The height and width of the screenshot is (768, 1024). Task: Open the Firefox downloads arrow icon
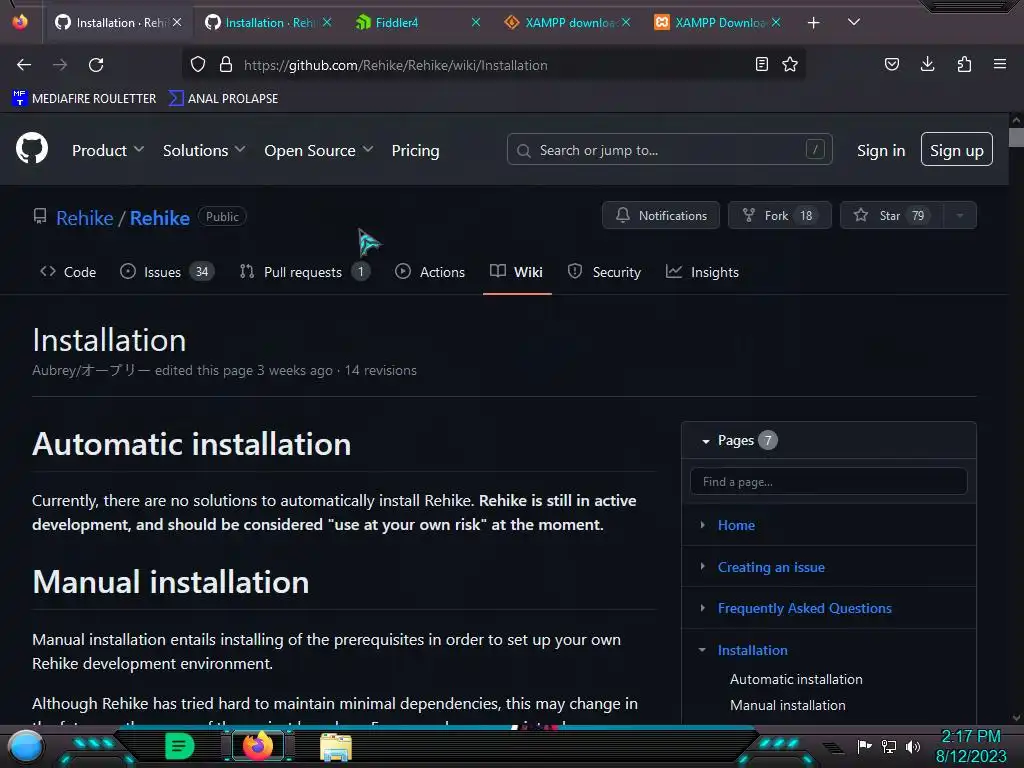pyautogui.click(x=927, y=64)
